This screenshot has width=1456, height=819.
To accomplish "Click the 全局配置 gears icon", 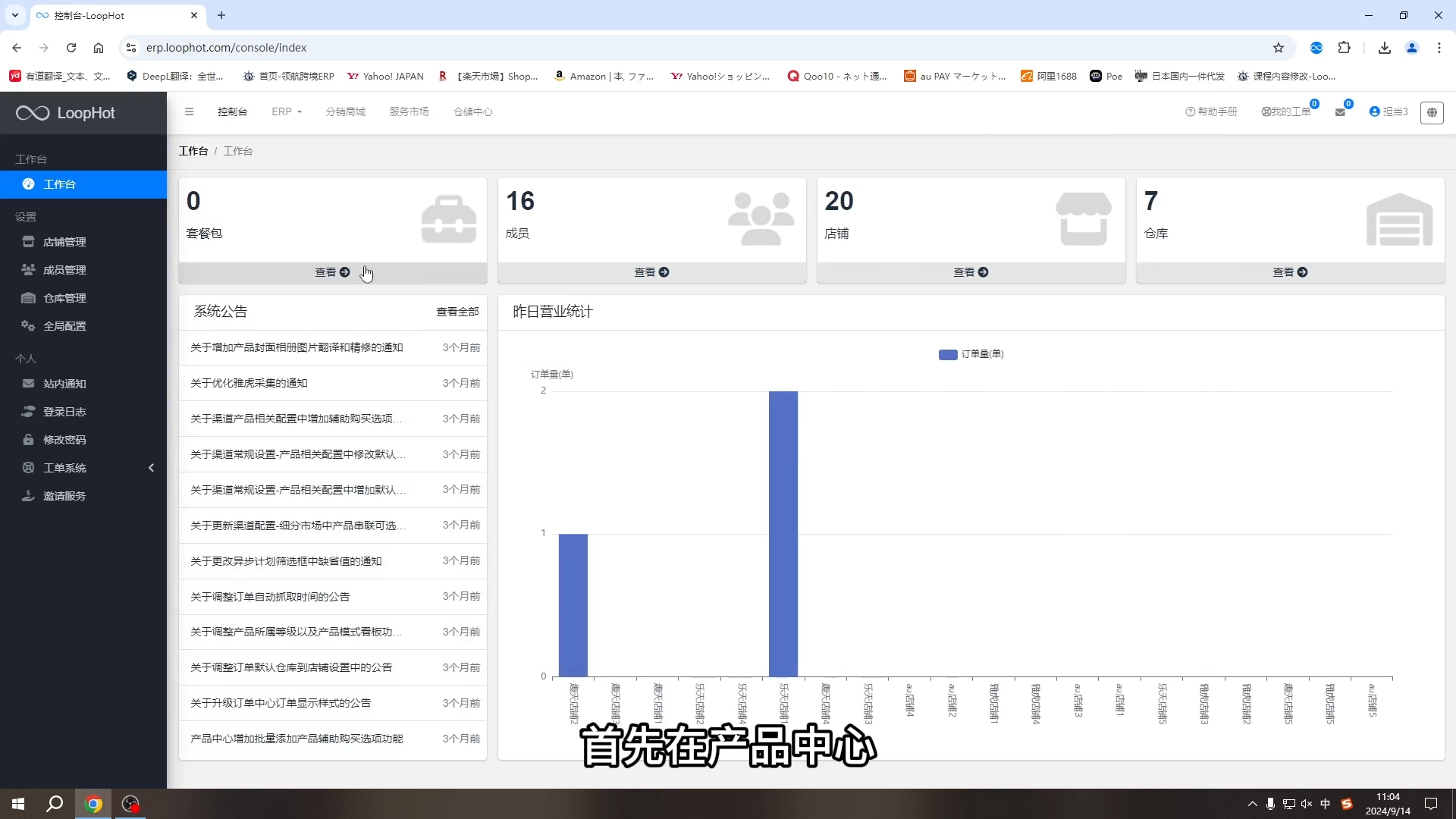I will coord(28,325).
